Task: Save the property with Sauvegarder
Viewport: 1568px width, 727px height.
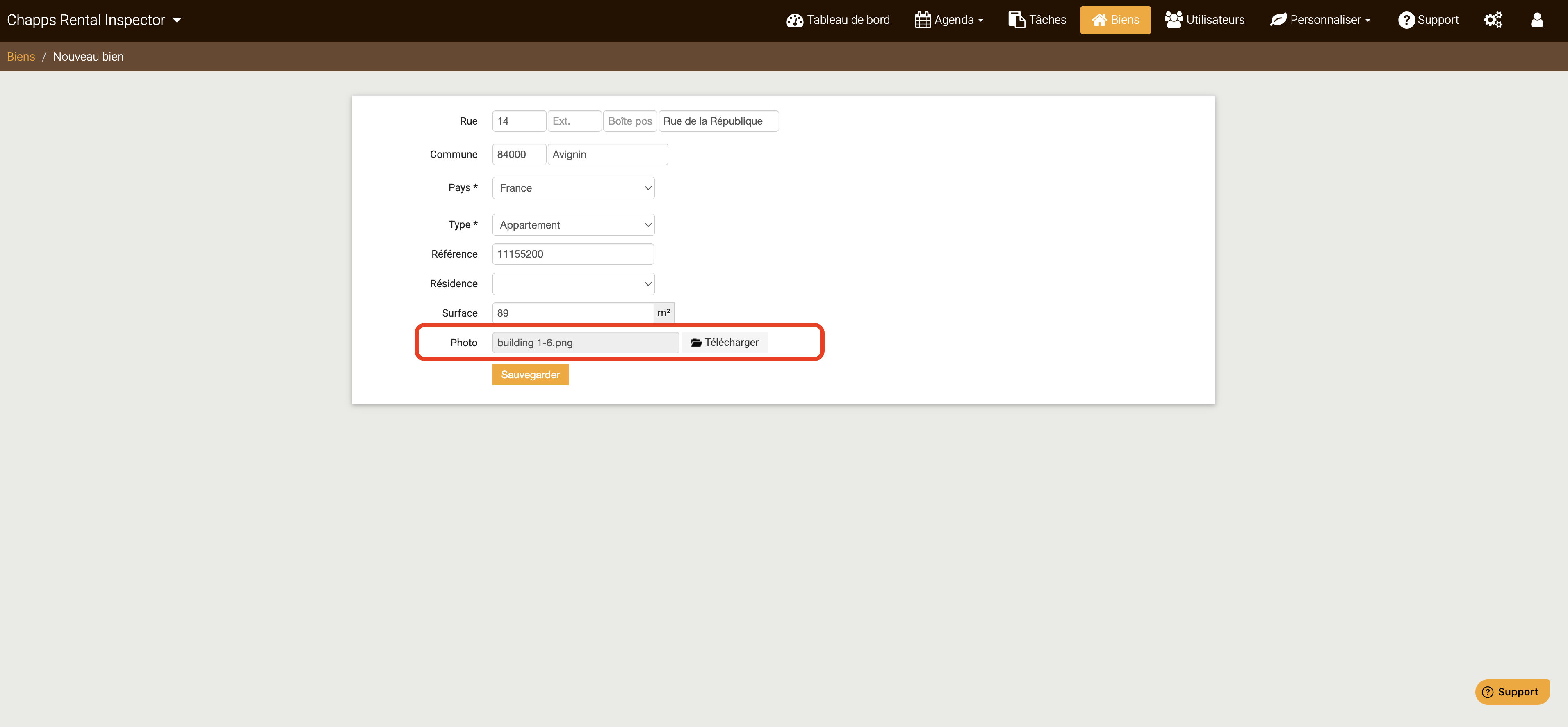Action: 530,375
